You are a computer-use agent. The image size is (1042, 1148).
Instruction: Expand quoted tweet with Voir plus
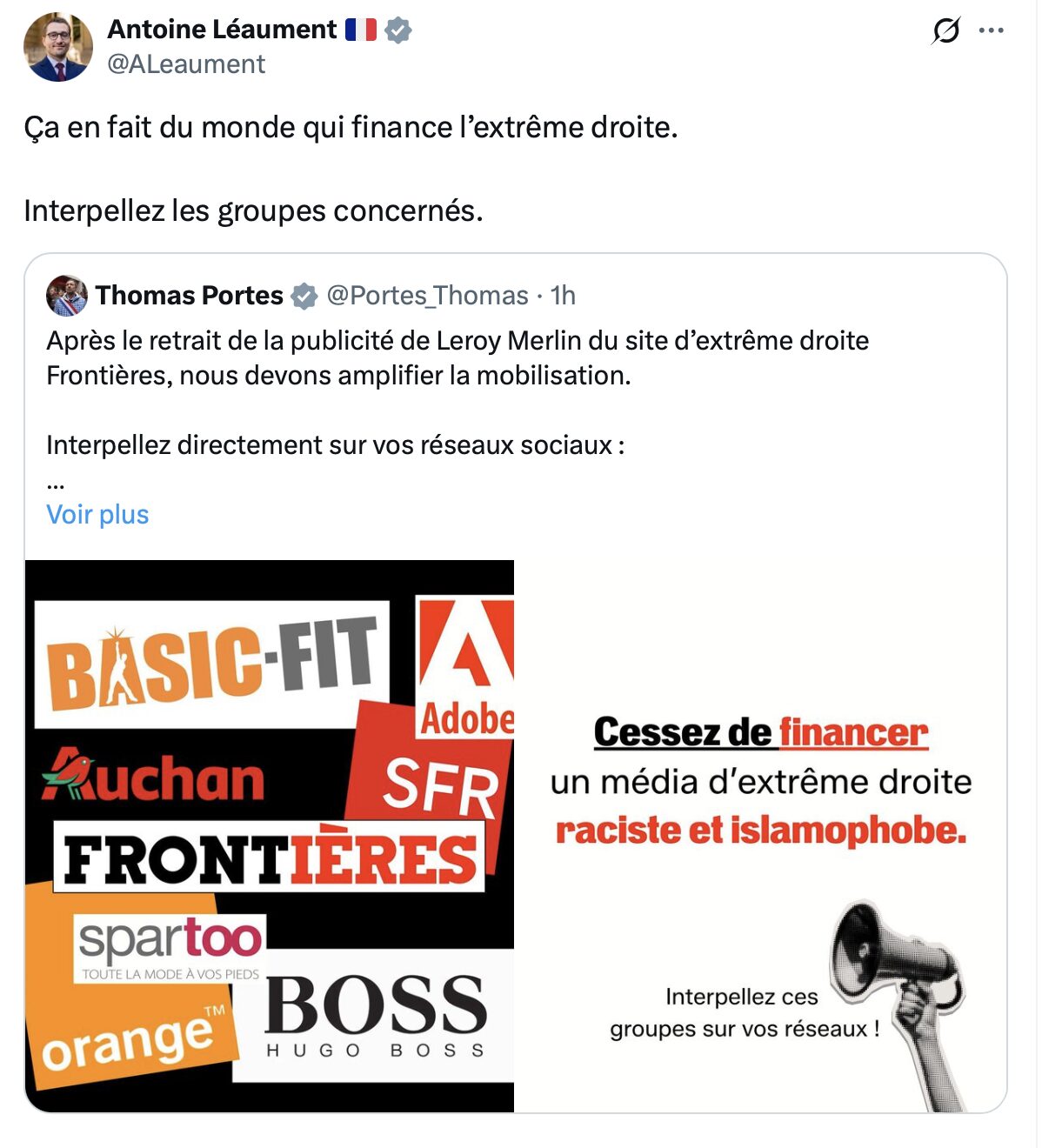97,515
